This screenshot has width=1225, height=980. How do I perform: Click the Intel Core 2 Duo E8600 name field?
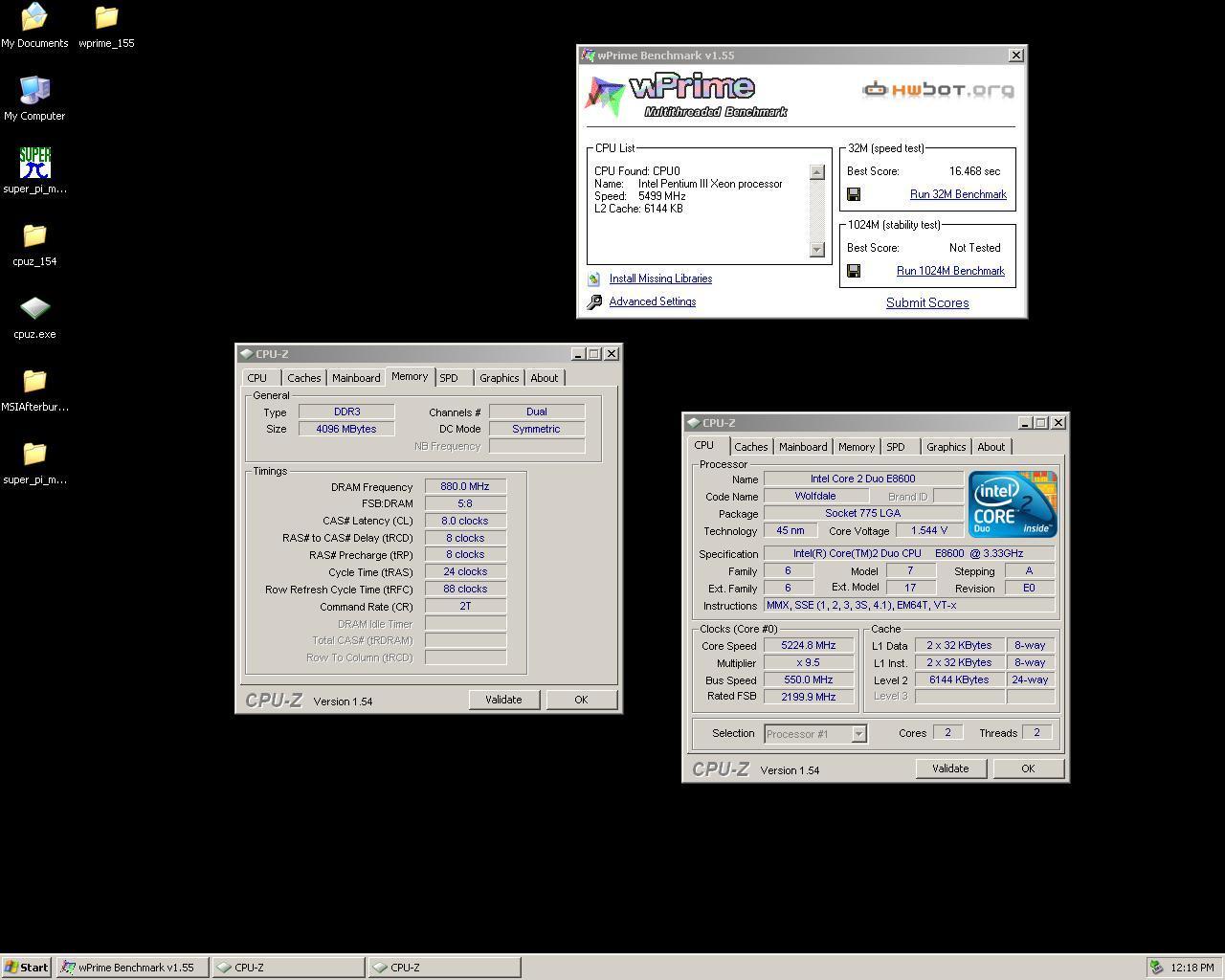click(x=863, y=479)
